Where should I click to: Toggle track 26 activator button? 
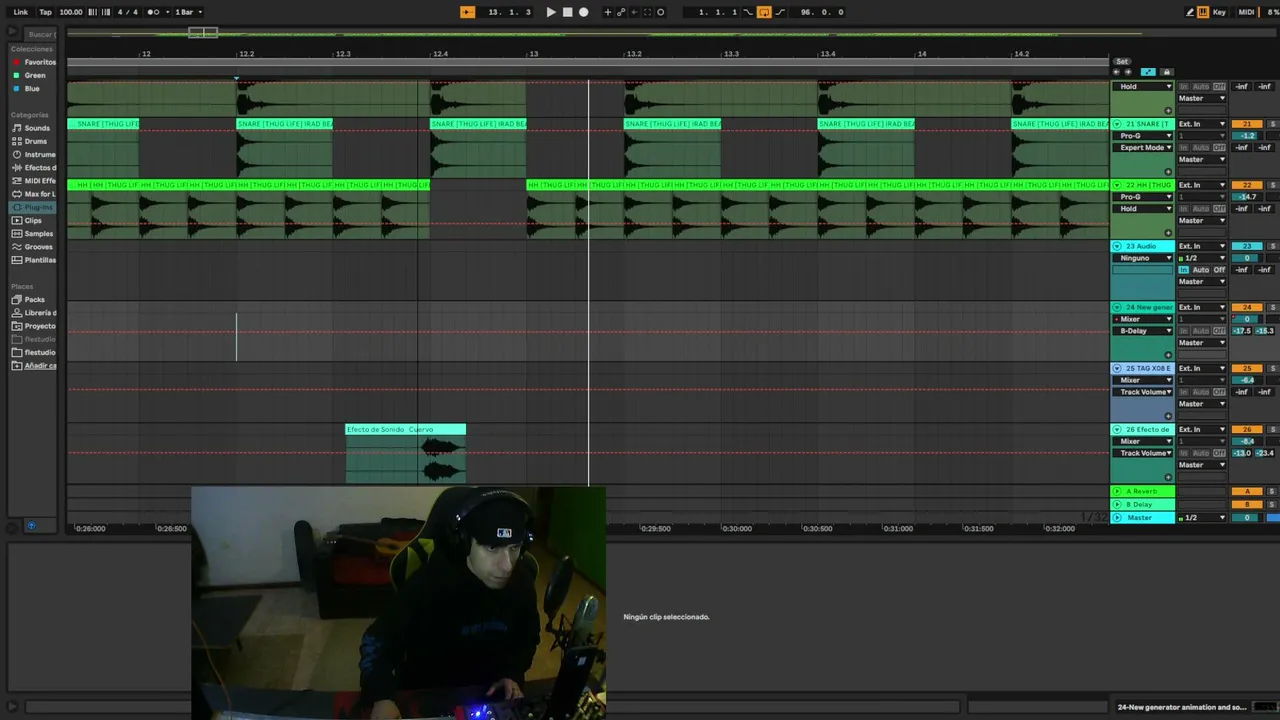tap(1247, 429)
